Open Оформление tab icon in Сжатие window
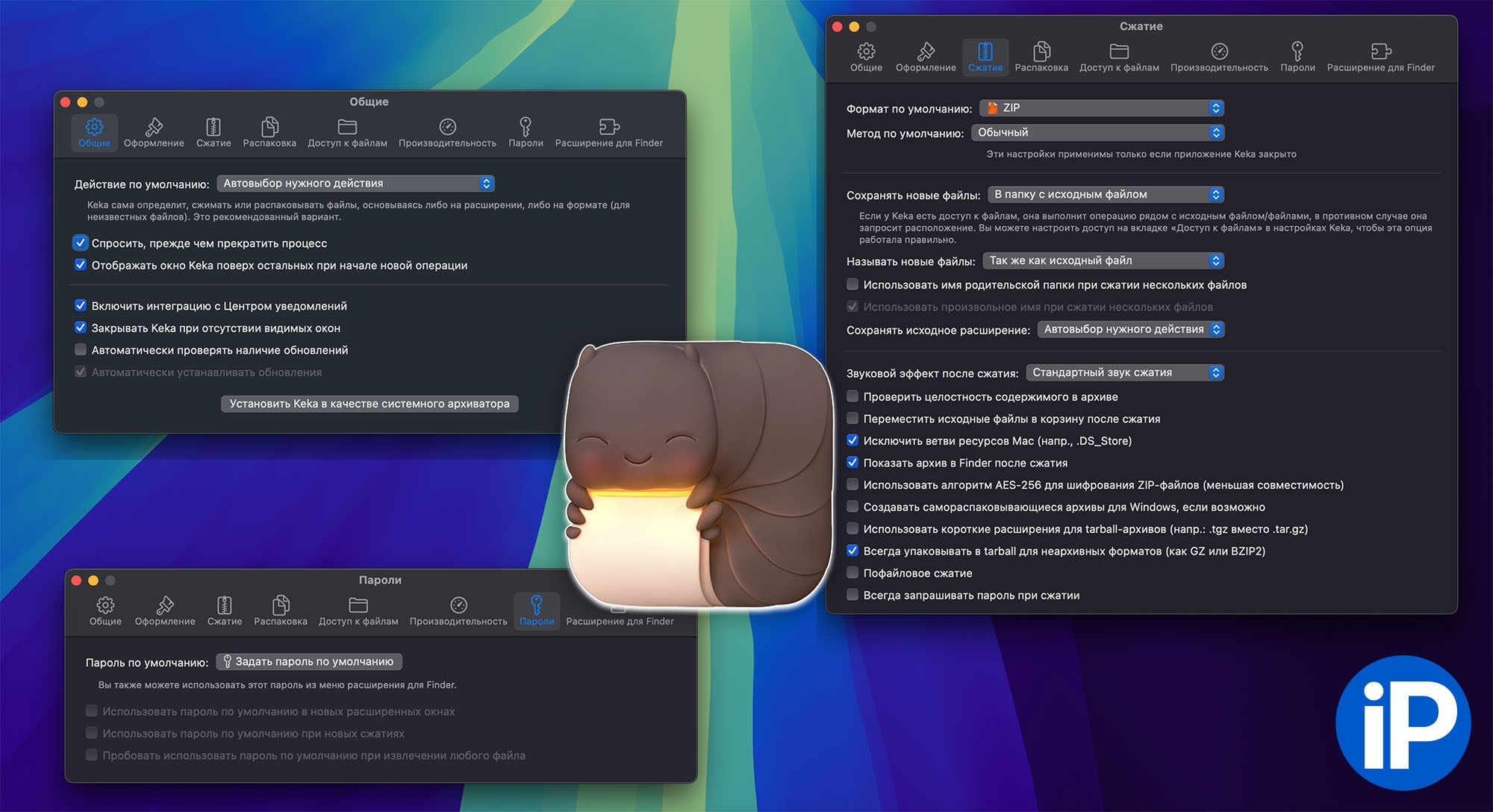1493x812 pixels. click(926, 51)
